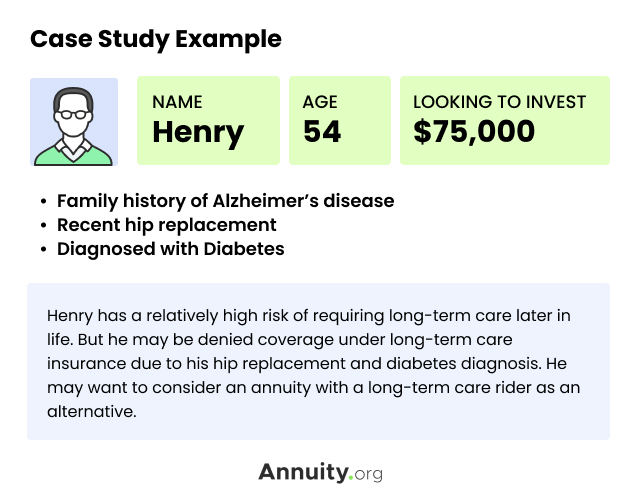
Task: Click the LOOKING TO INVEST label
Action: click(x=499, y=102)
